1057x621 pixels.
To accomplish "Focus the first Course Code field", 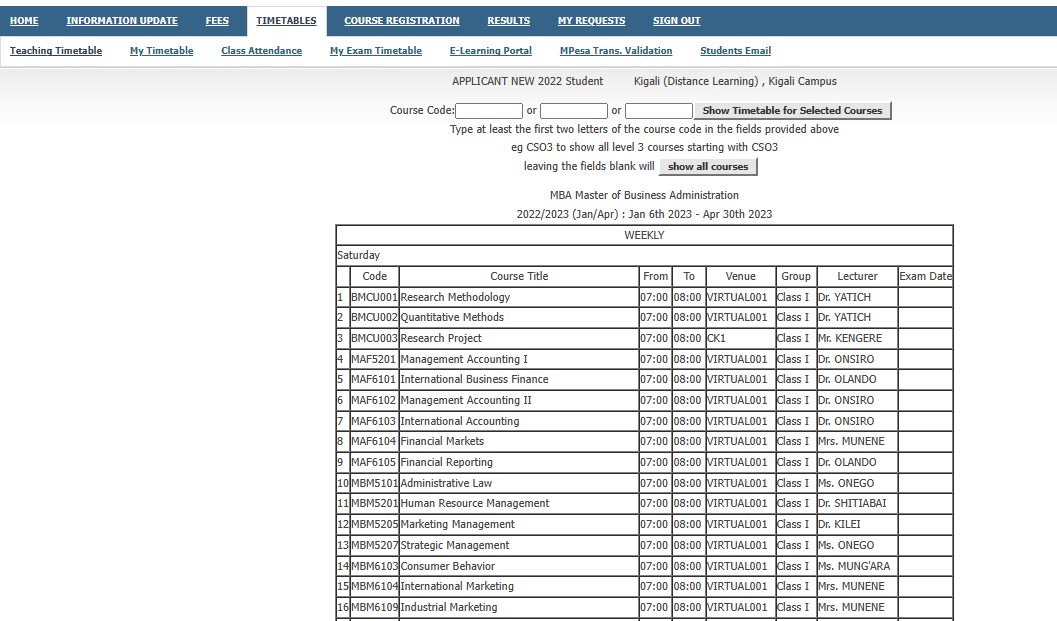I will pos(489,111).
